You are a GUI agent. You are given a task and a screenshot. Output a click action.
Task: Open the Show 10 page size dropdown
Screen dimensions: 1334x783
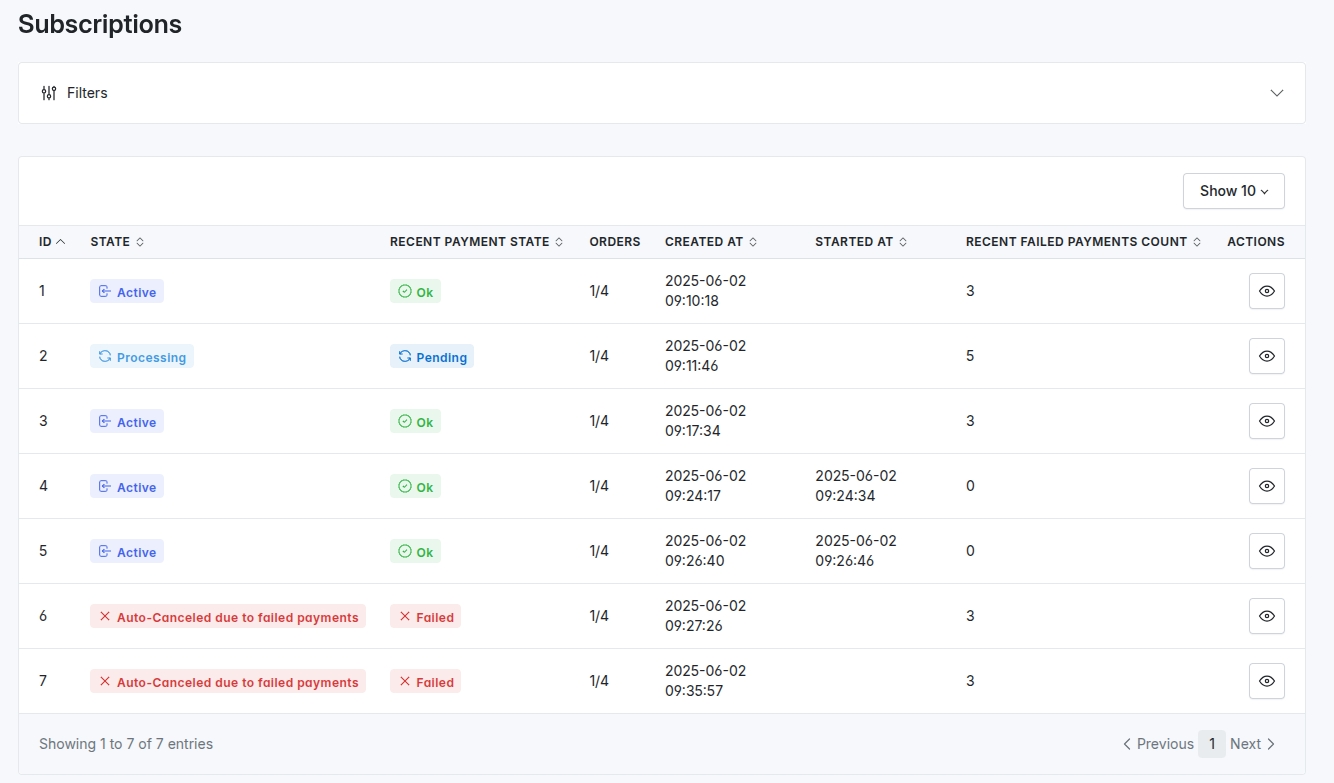1233,191
